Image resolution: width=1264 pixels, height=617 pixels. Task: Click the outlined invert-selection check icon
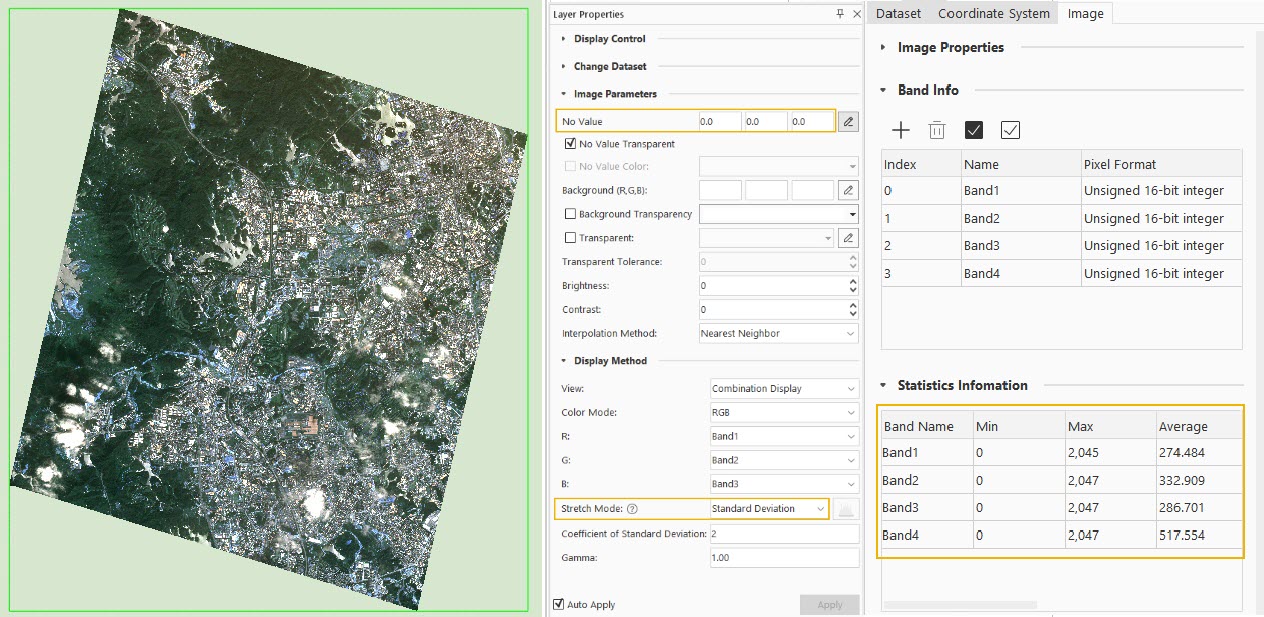1010,130
